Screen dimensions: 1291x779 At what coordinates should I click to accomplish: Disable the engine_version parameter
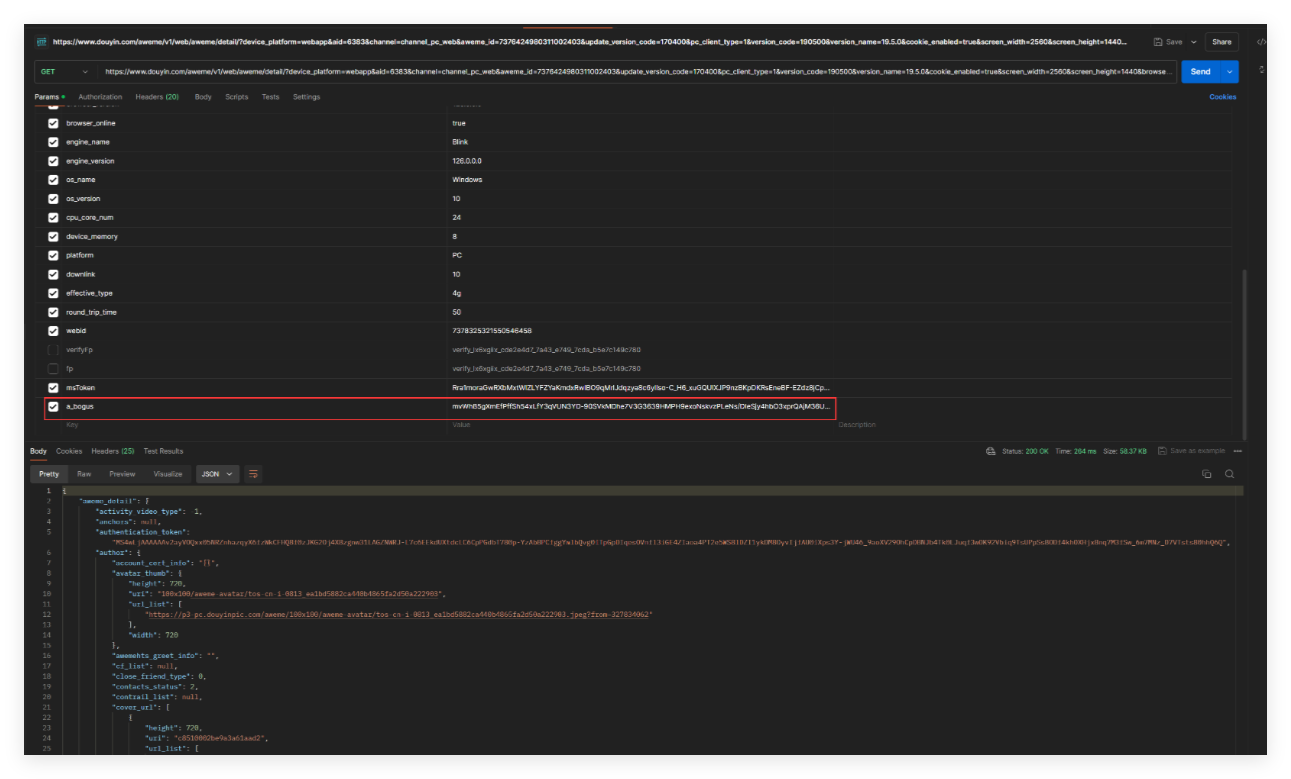(x=54, y=161)
